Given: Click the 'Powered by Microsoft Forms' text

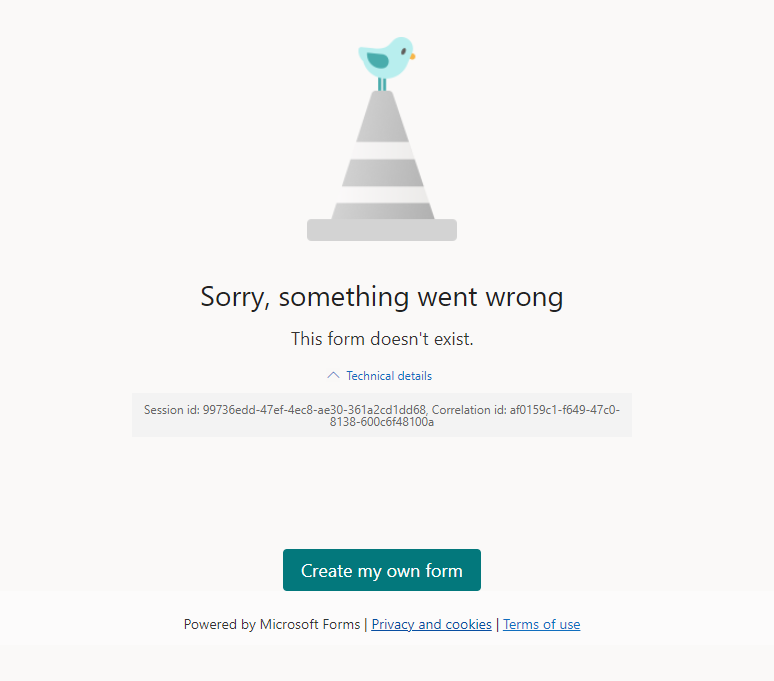Looking at the screenshot, I should click(x=271, y=624).
